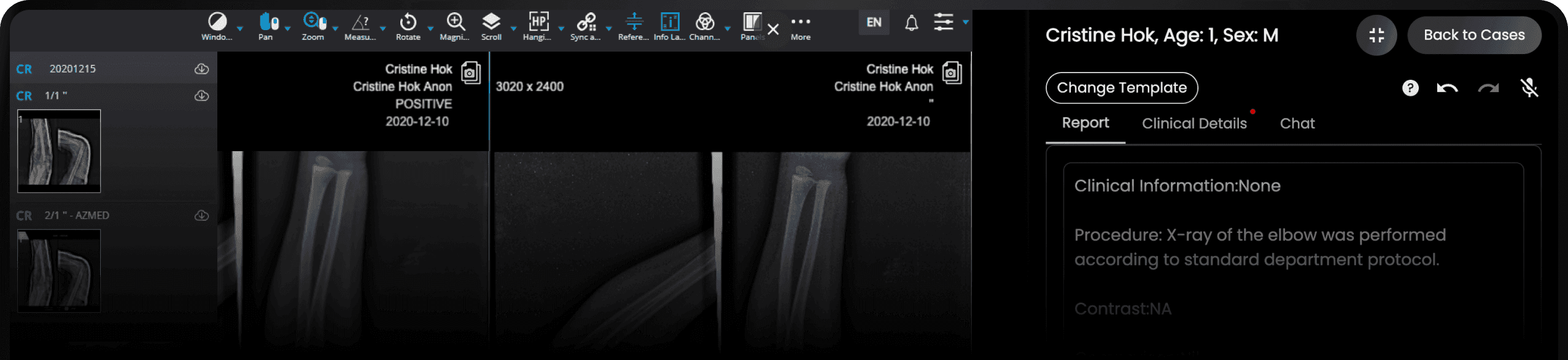
Task: Select the AZMED series thumbnail
Action: pyautogui.click(x=59, y=270)
